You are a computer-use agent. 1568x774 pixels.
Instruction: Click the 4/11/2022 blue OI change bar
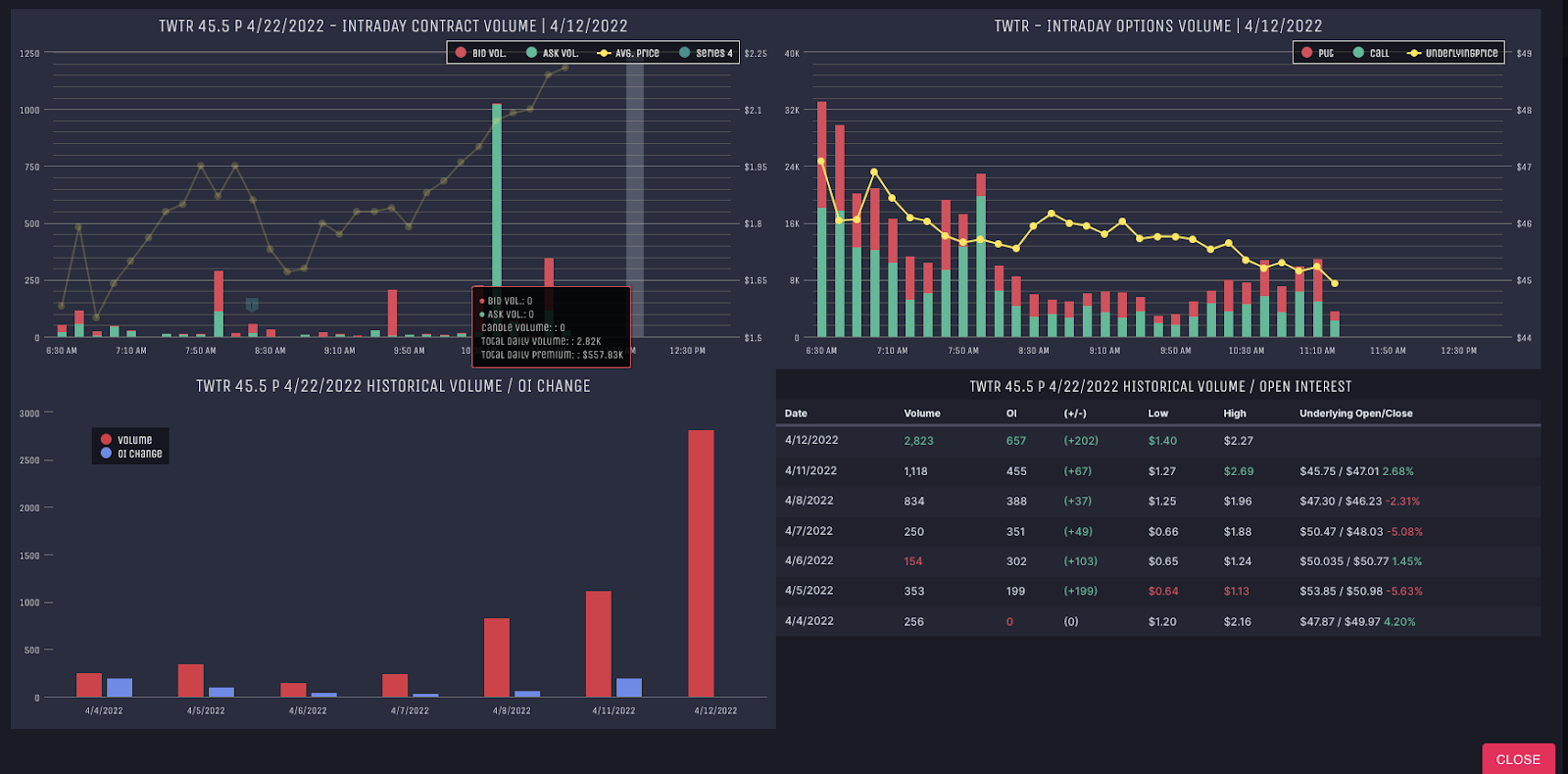click(629, 687)
